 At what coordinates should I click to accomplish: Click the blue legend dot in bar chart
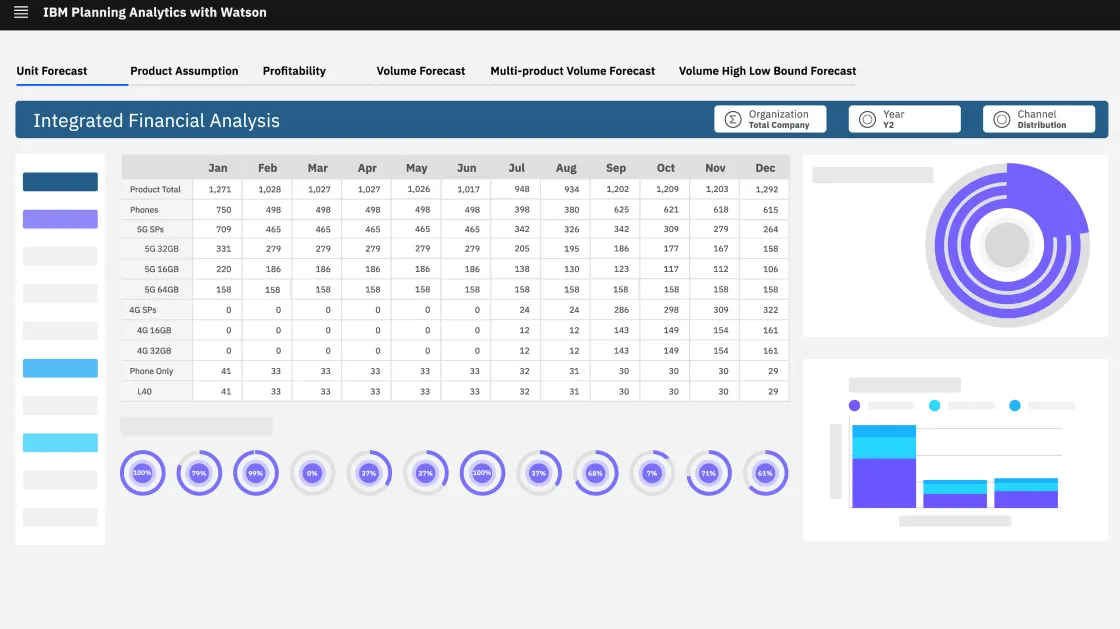[1014, 406]
